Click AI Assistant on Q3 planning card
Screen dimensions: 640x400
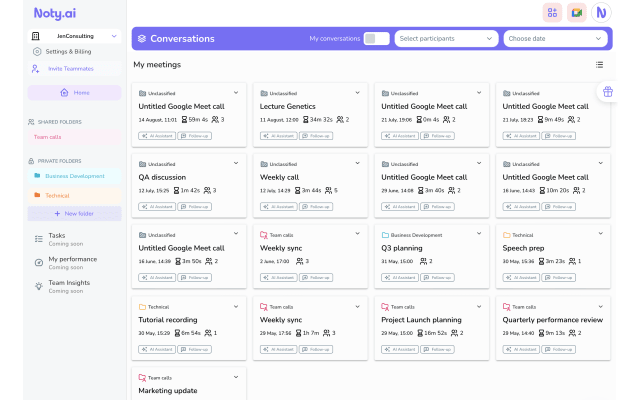[400, 278]
